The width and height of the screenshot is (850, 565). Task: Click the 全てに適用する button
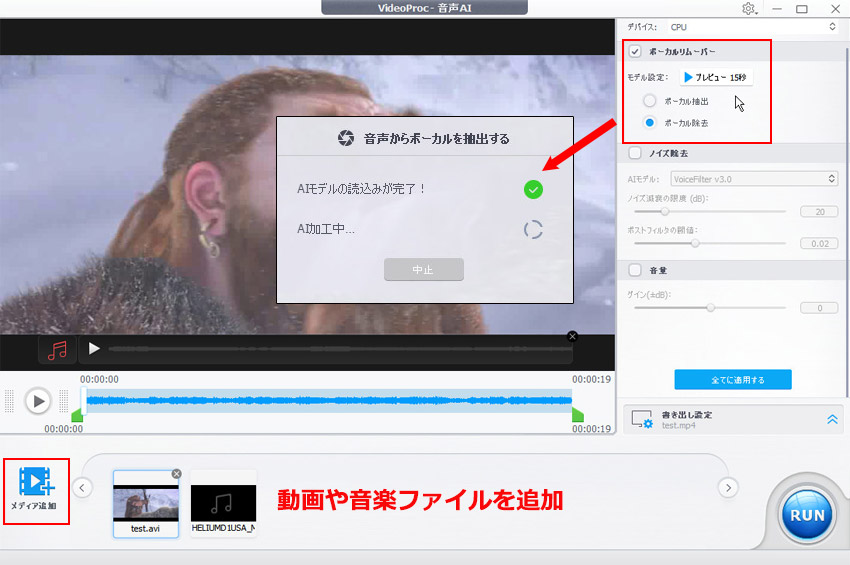point(732,380)
